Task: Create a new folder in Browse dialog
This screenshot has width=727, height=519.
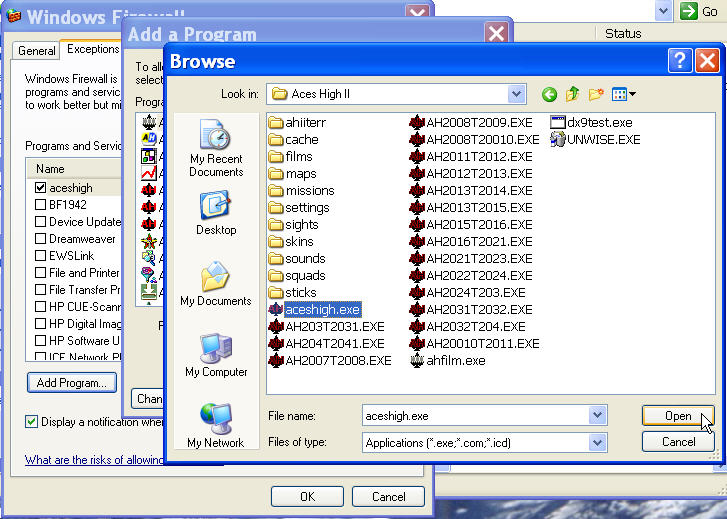Action: (596, 95)
